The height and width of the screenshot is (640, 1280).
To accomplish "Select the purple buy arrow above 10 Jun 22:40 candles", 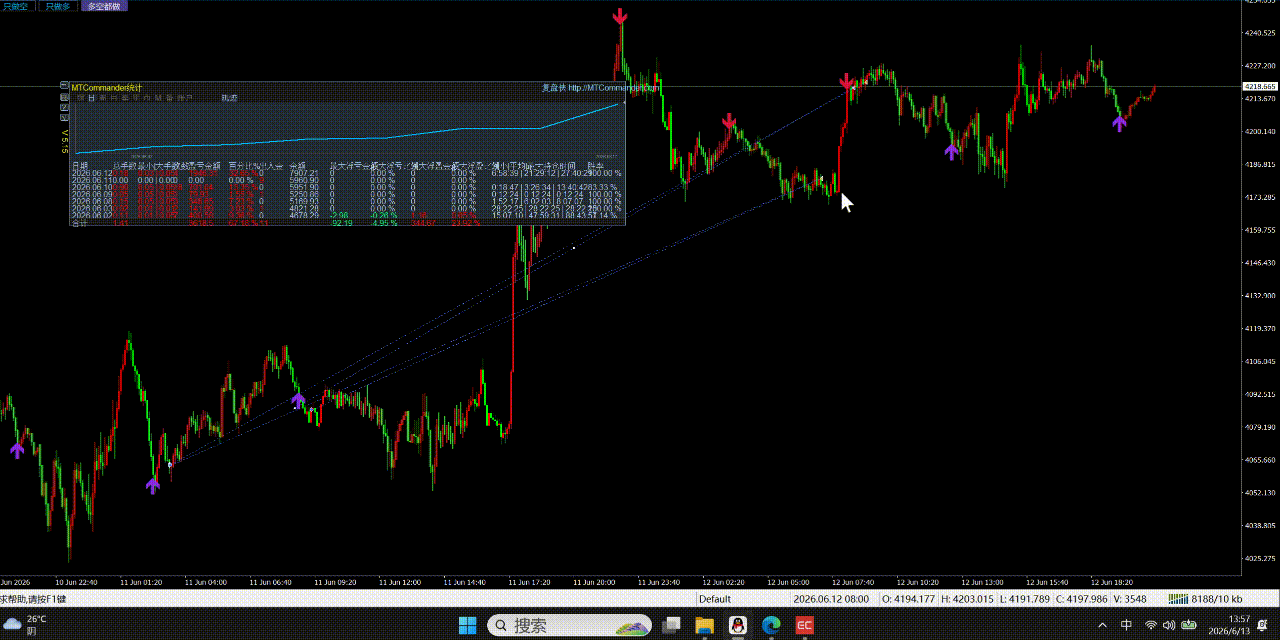I will click(x=17, y=450).
